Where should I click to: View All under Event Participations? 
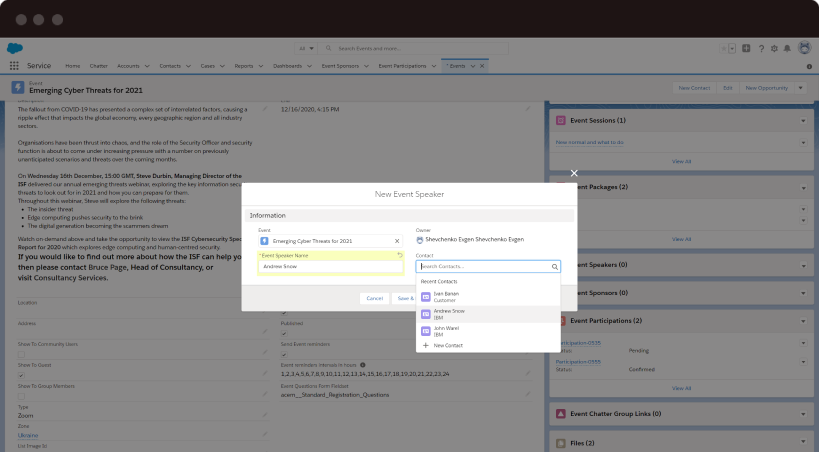681,388
